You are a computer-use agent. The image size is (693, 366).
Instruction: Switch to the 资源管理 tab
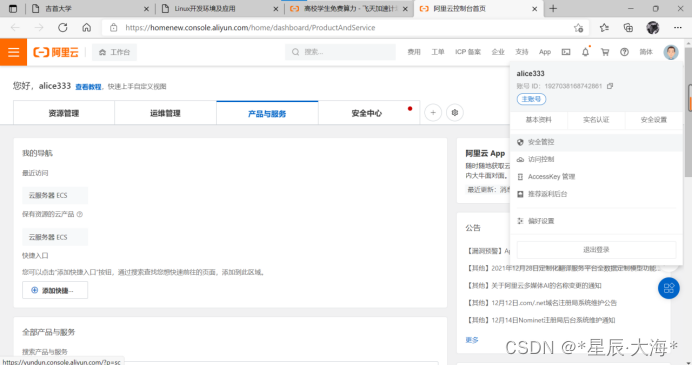64,113
